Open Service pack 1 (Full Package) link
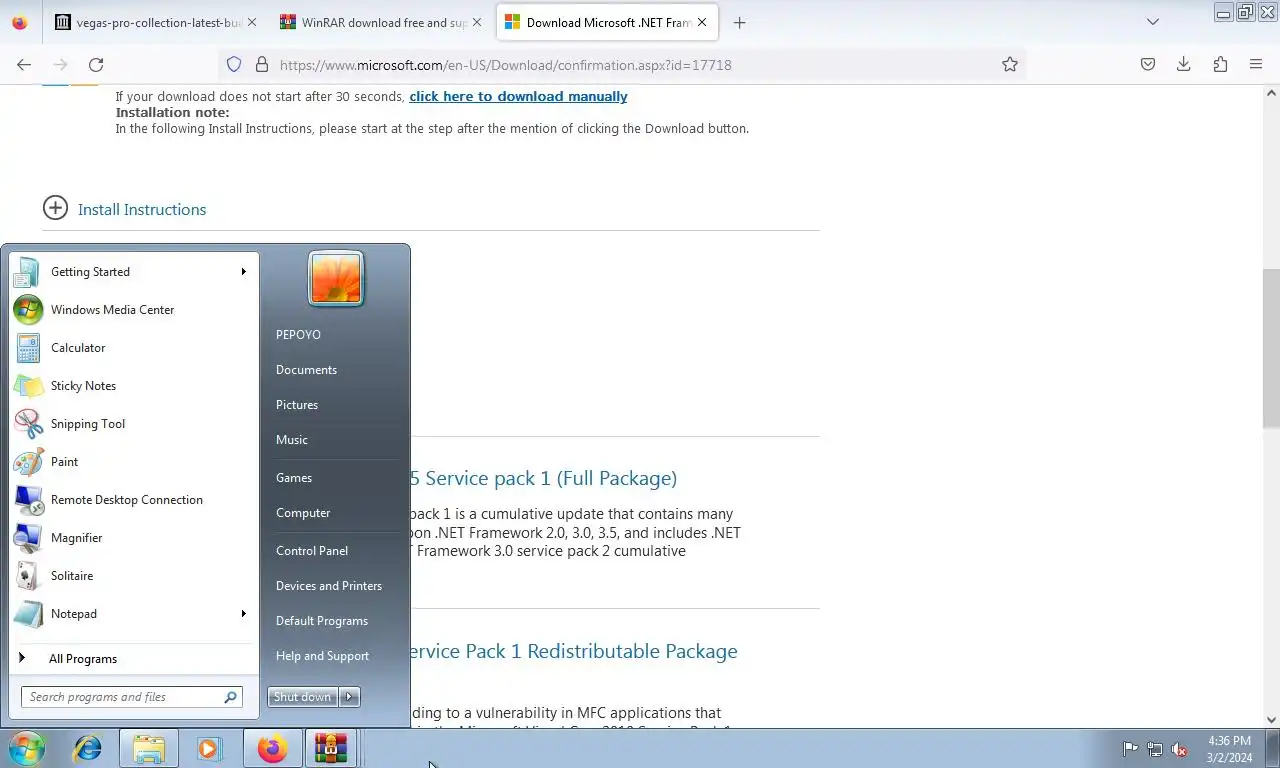Image resolution: width=1280 pixels, height=768 pixels. pyautogui.click(x=543, y=478)
